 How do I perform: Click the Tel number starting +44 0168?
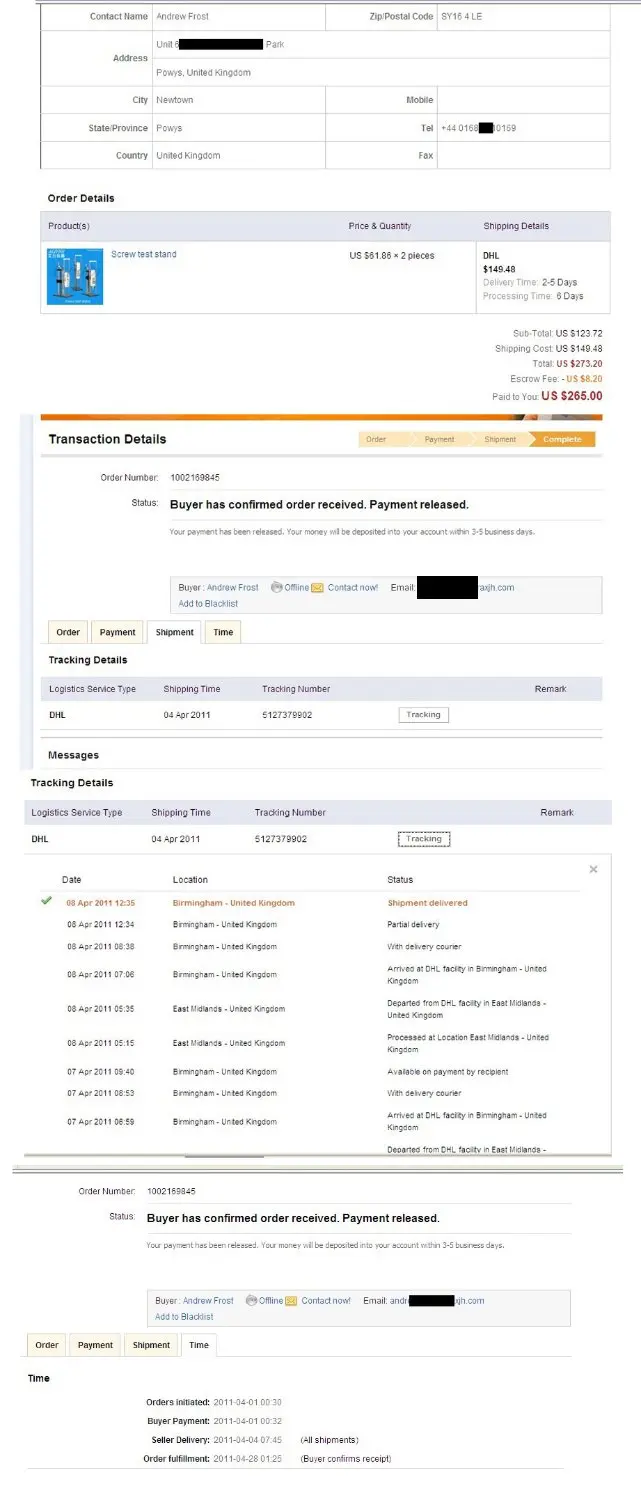coord(478,128)
